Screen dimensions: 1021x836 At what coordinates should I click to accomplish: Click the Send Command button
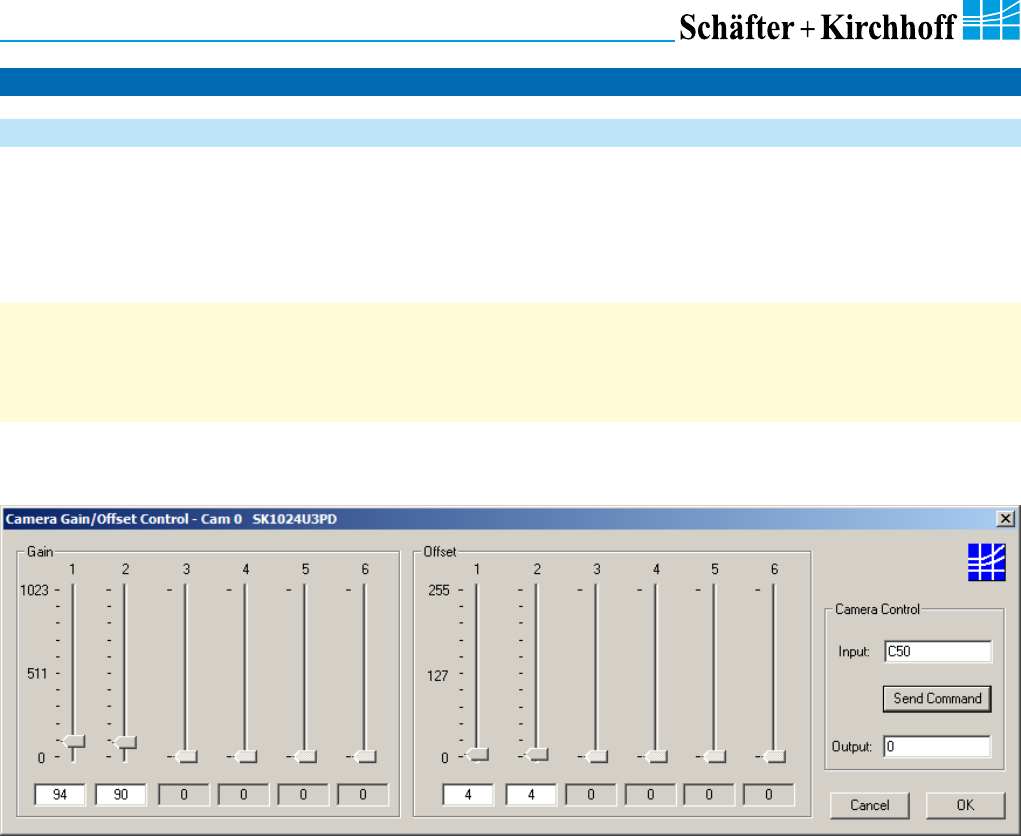pos(937,699)
